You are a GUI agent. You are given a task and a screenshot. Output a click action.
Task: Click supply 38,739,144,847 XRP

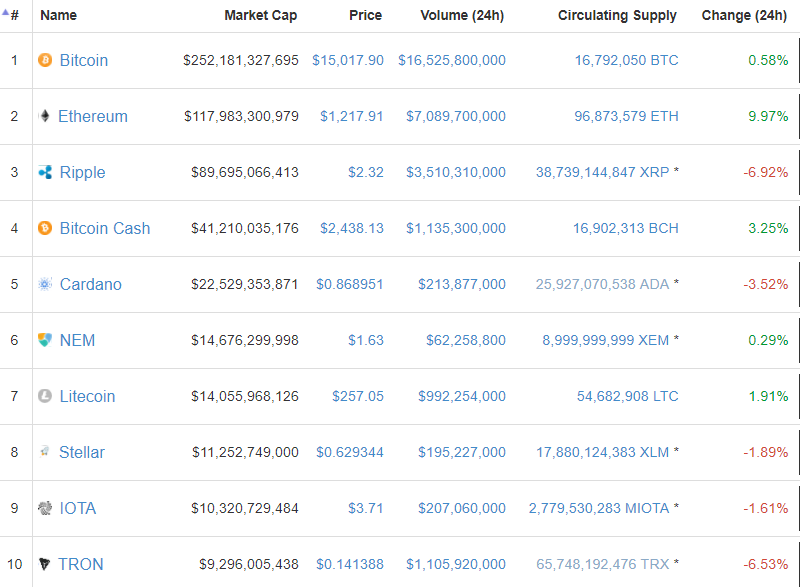(603, 172)
